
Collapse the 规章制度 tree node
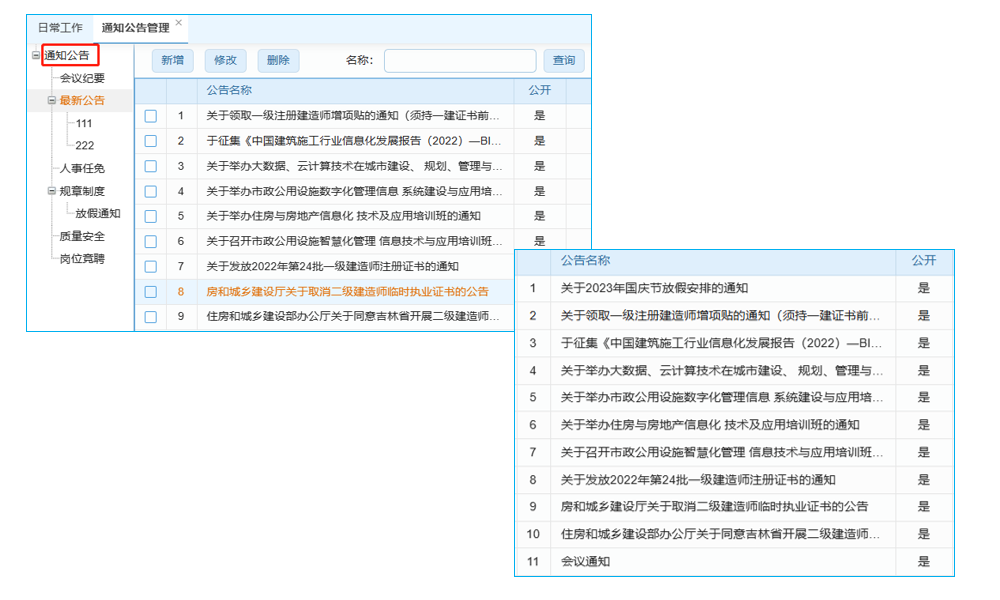pyautogui.click(x=51, y=190)
